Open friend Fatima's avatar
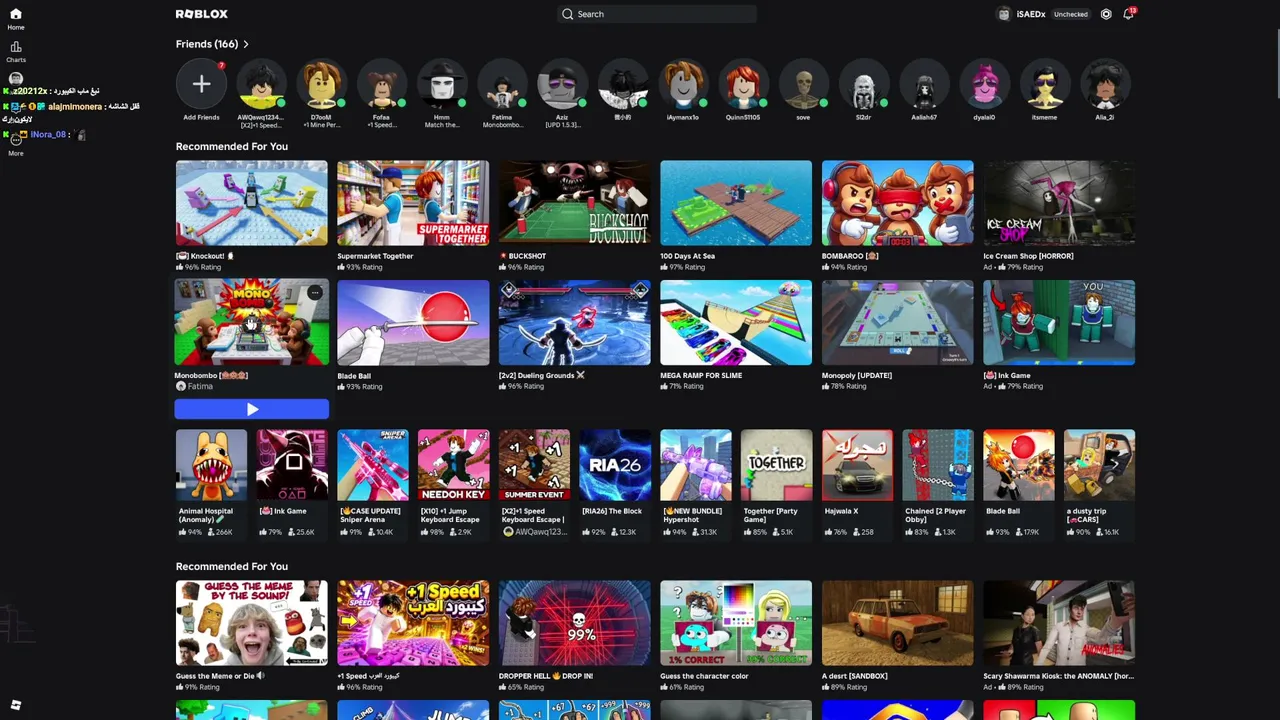 [502, 85]
